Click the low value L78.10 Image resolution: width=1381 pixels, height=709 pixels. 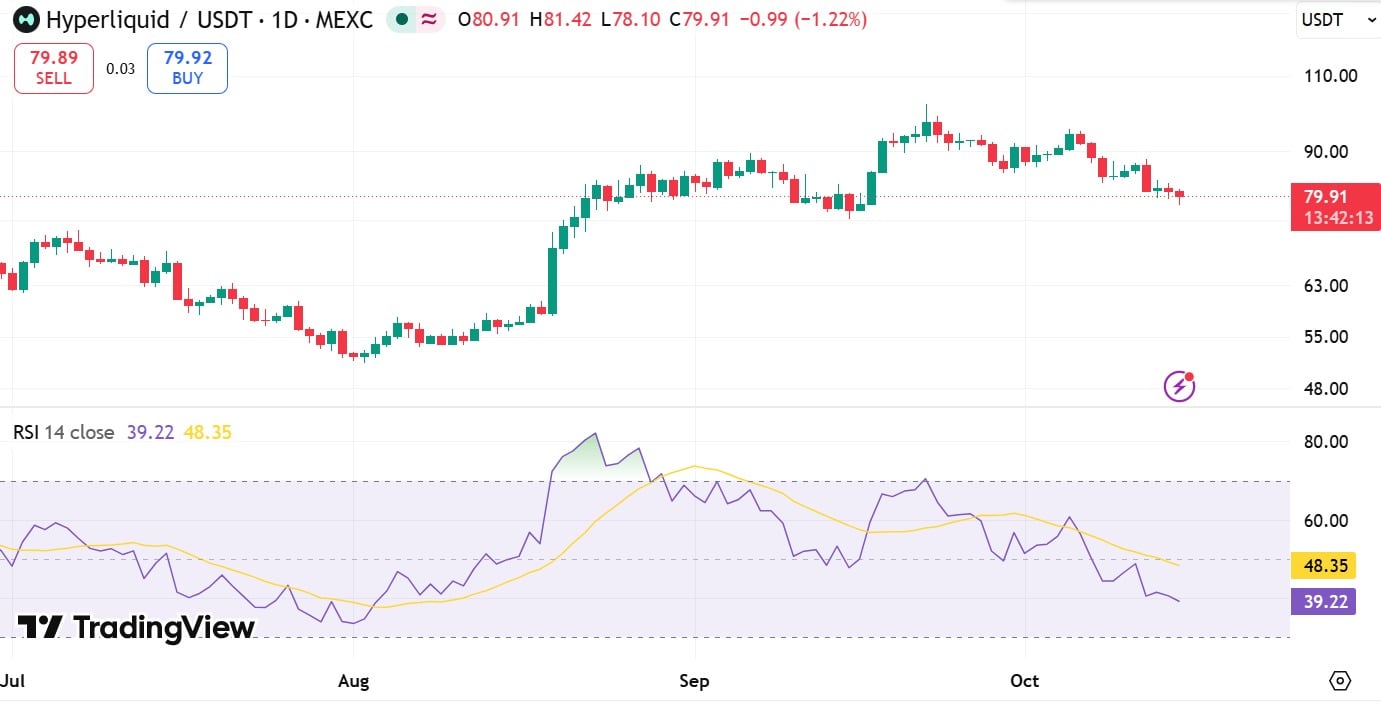(x=630, y=19)
